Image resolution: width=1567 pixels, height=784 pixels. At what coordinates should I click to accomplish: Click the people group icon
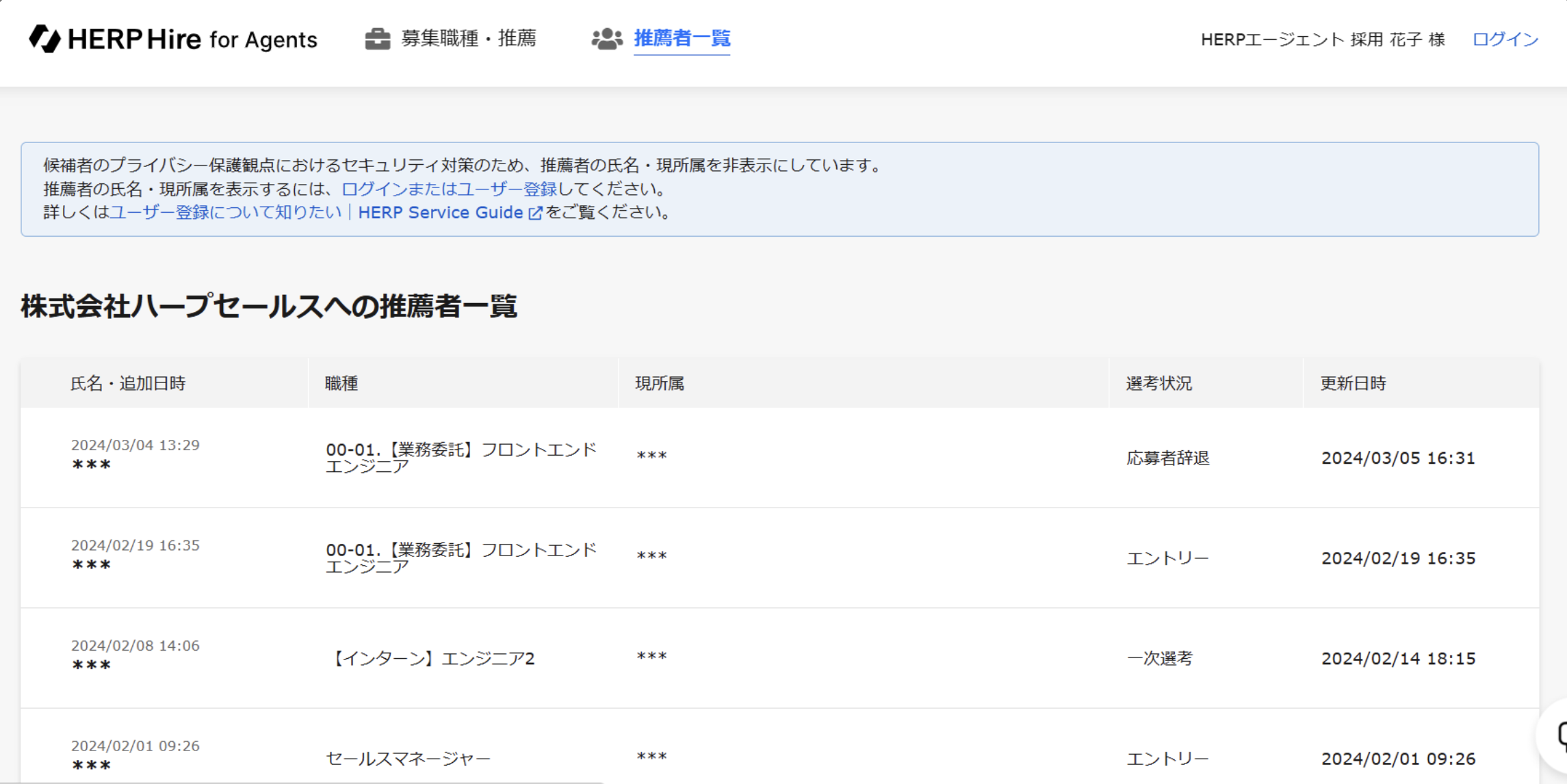(x=606, y=38)
